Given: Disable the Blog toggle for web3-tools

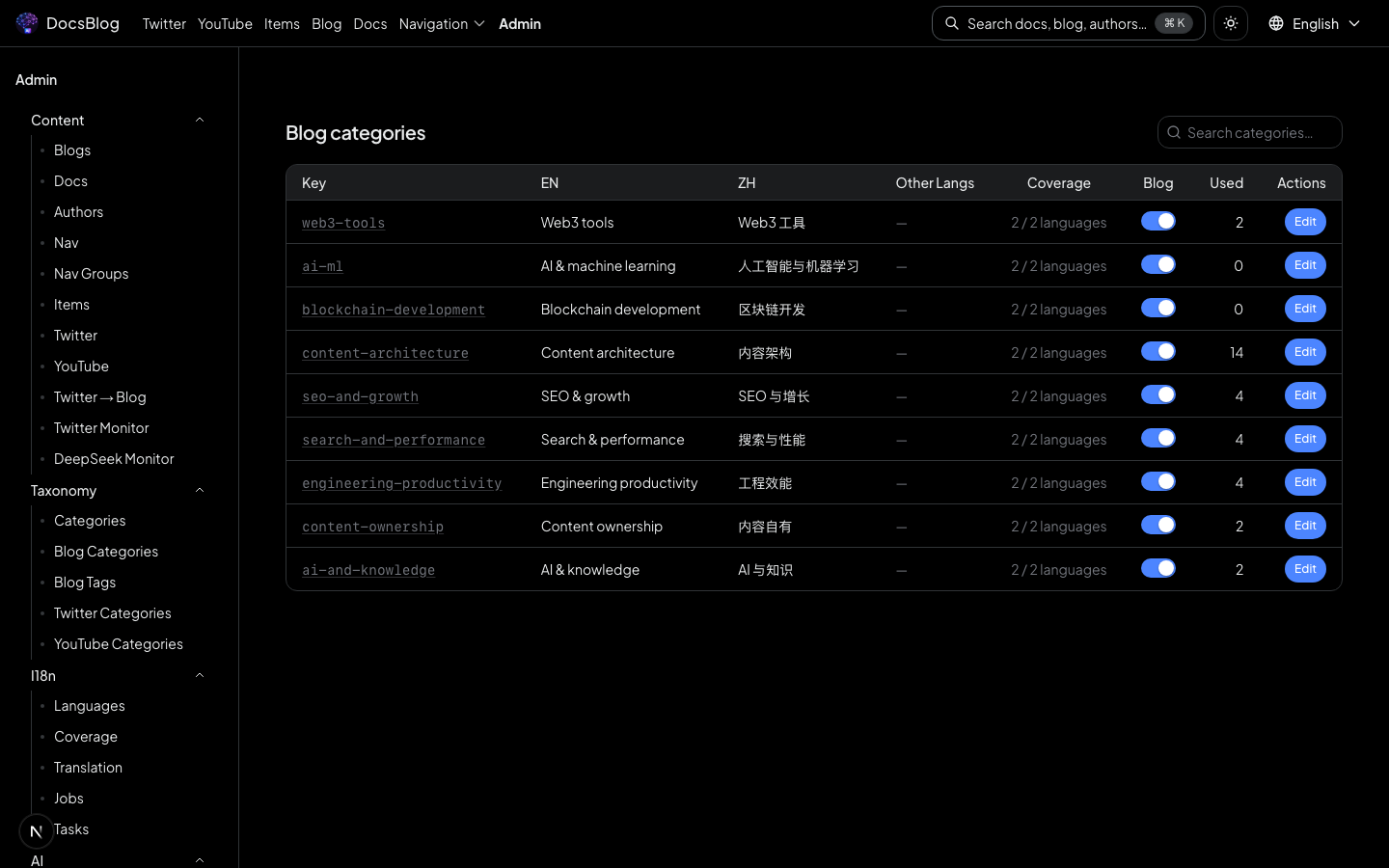Looking at the screenshot, I should coord(1157,222).
